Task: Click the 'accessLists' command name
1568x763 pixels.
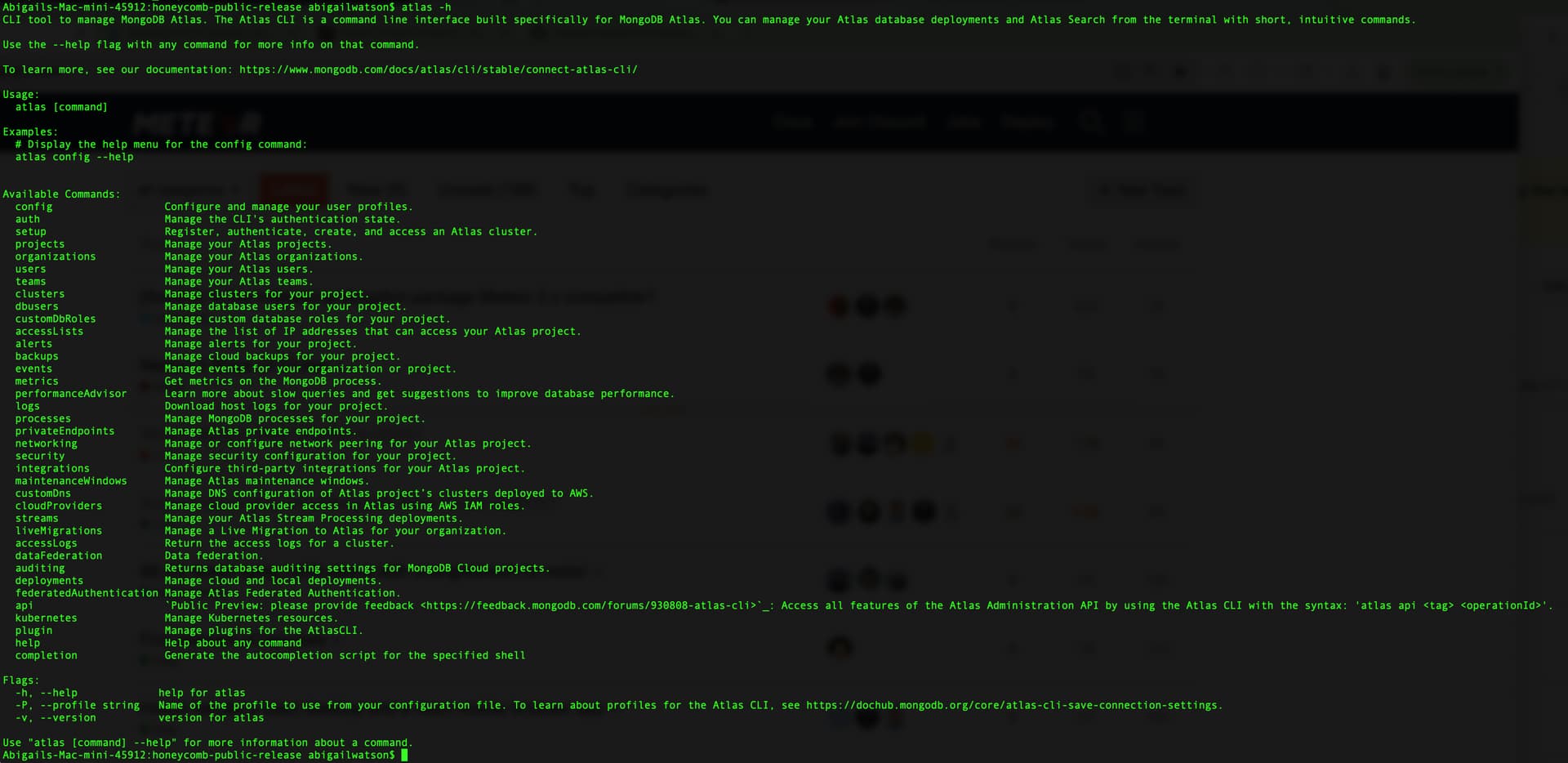Action: [49, 331]
